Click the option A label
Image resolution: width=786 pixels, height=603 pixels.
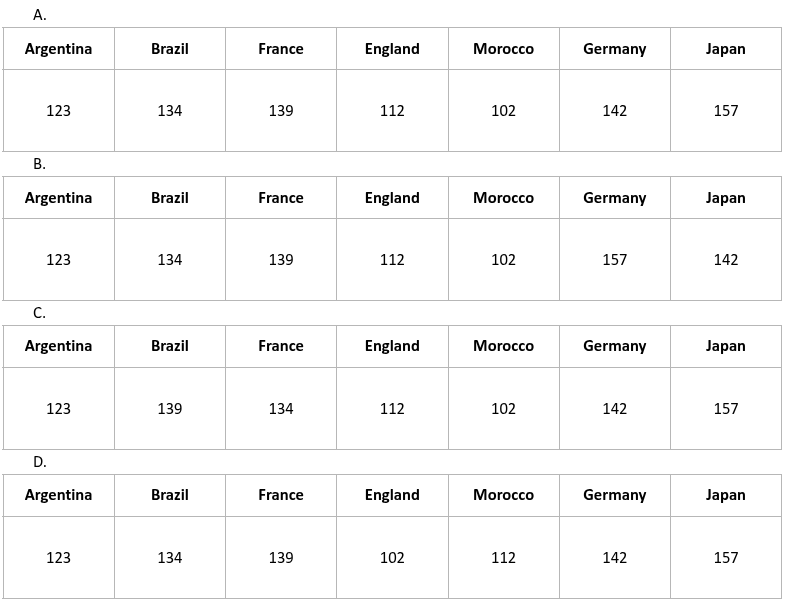[x=40, y=15]
